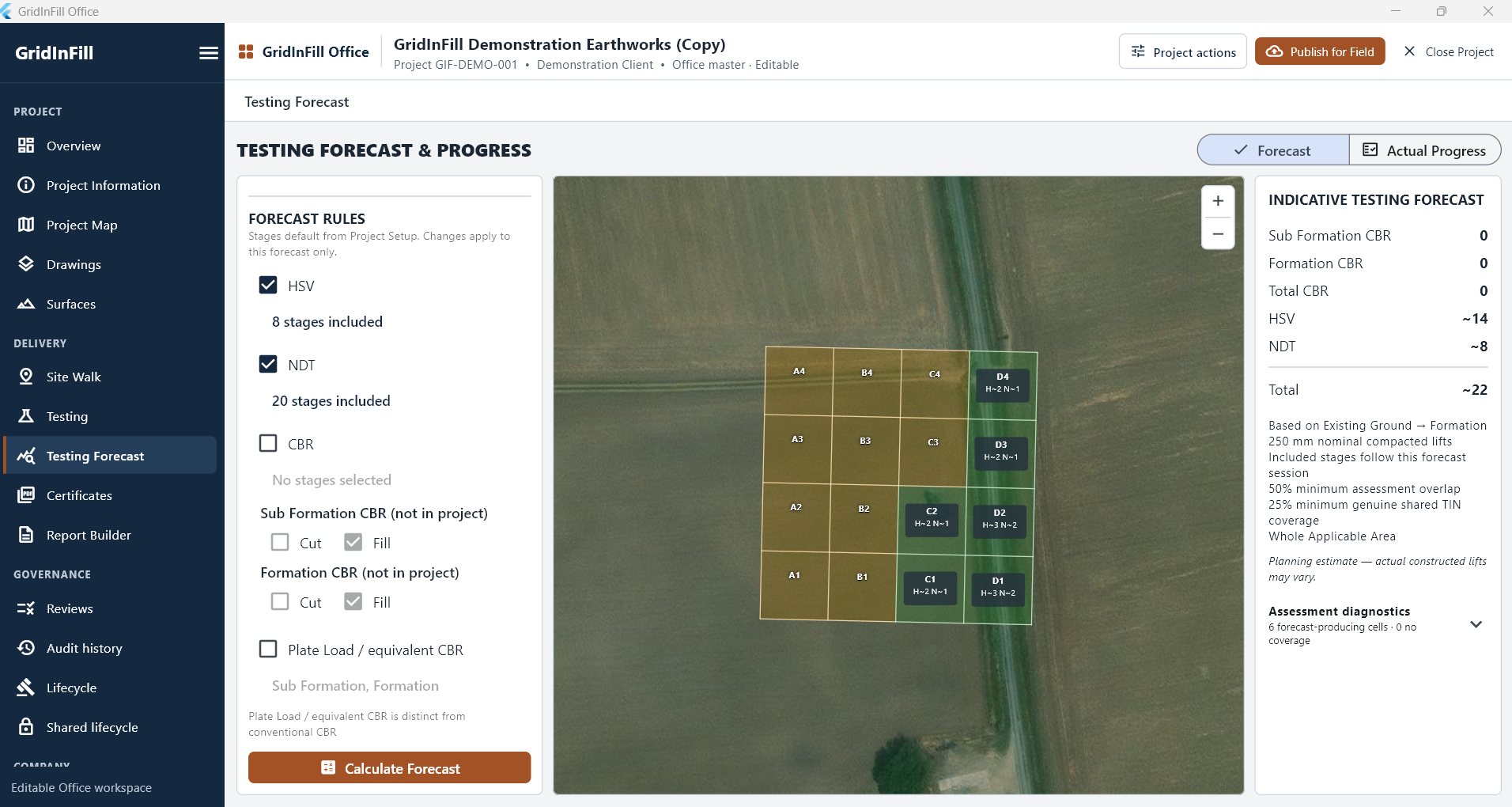
Task: Open Audit history
Action: (x=111, y=648)
